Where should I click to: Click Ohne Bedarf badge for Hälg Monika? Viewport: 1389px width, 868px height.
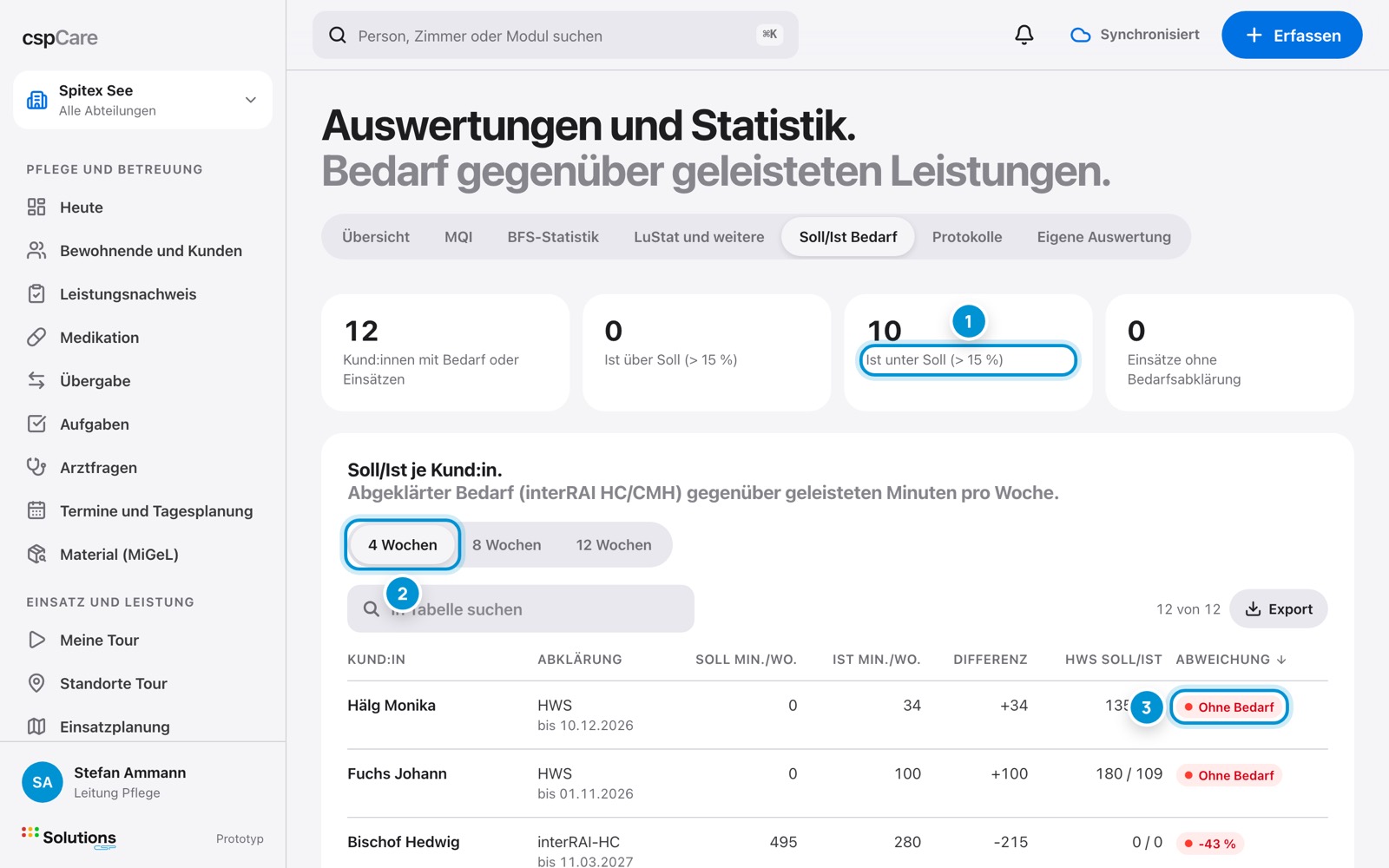pos(1228,707)
